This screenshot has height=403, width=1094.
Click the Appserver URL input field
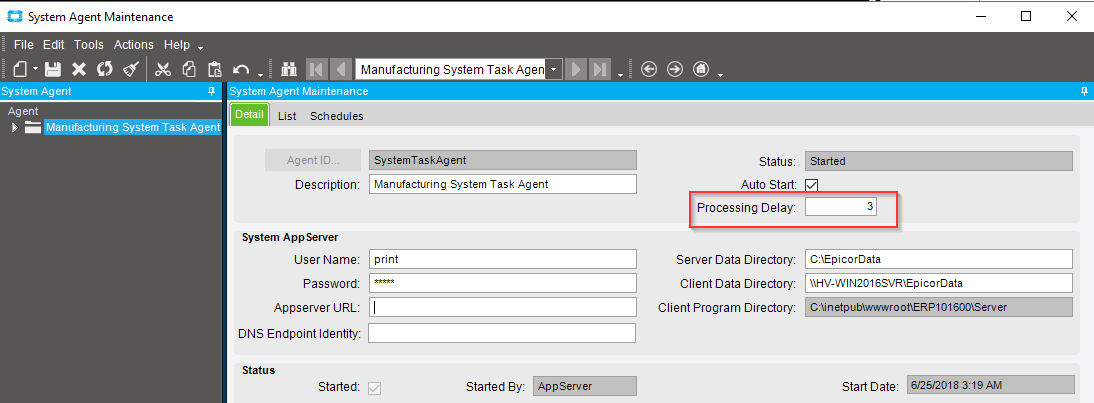(x=502, y=307)
